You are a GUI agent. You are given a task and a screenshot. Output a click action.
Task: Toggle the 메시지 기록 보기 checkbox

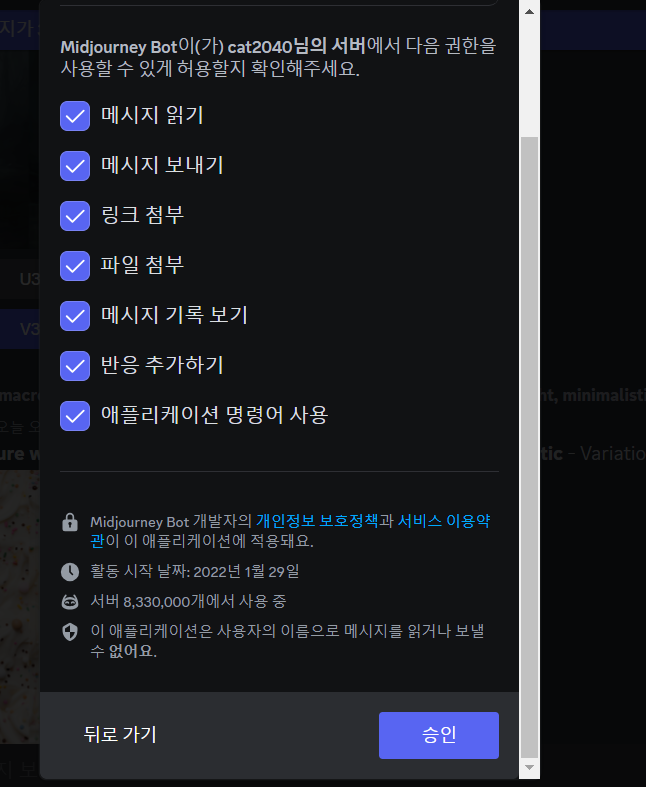[x=75, y=316]
